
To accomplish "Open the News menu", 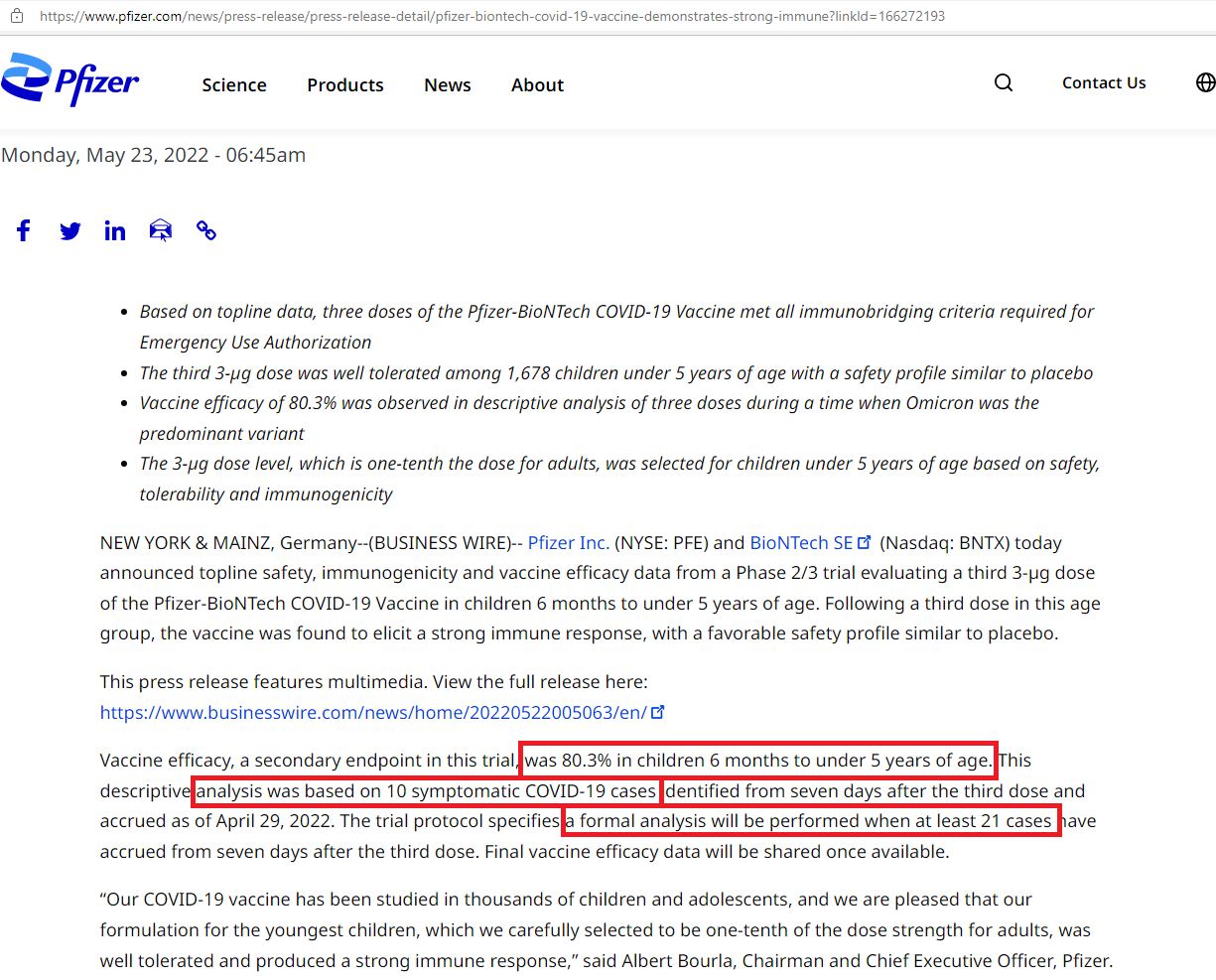I will pyautogui.click(x=448, y=85).
